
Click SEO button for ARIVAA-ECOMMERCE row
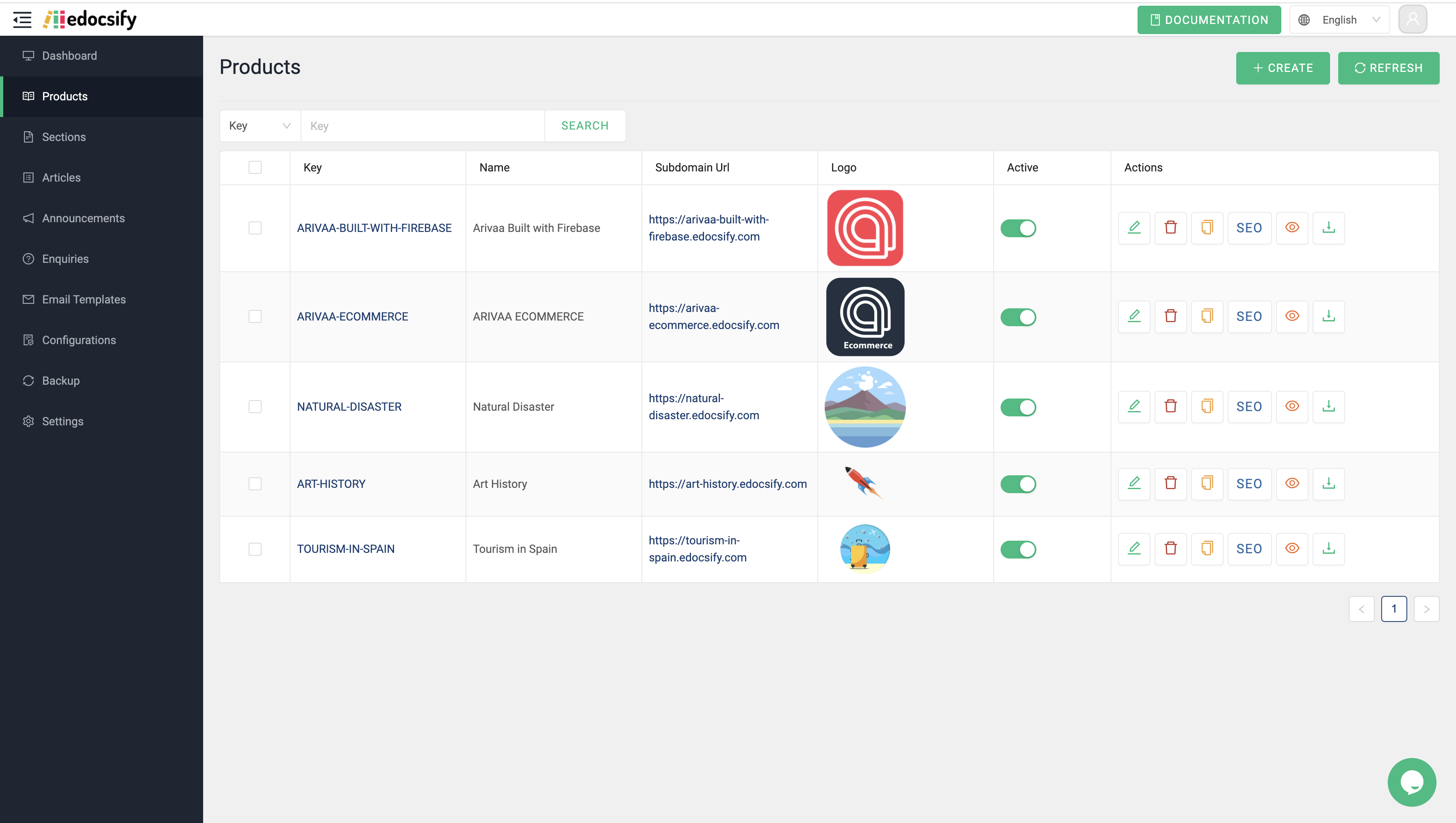[x=1248, y=316]
